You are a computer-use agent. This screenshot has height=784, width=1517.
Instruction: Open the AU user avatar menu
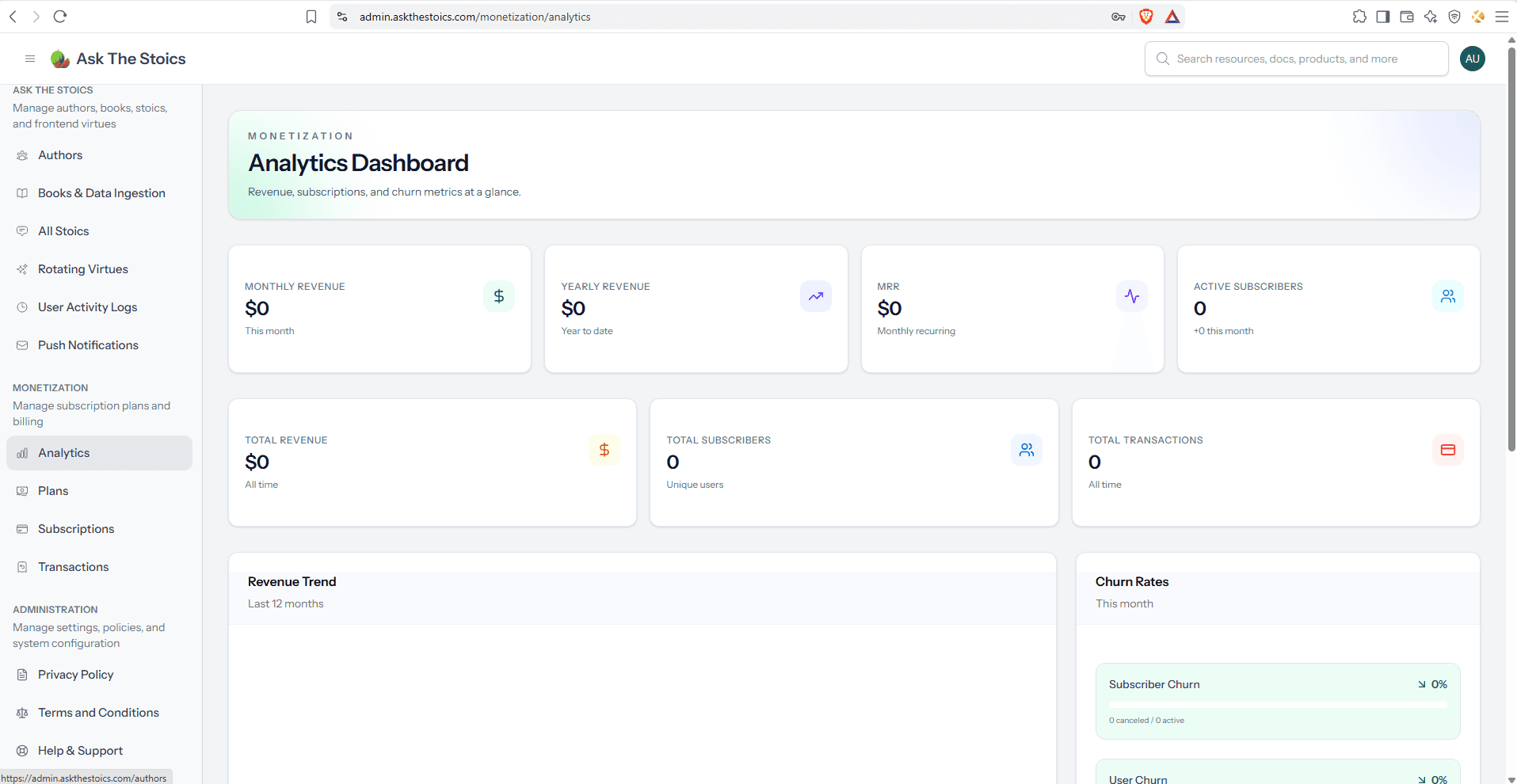point(1472,59)
